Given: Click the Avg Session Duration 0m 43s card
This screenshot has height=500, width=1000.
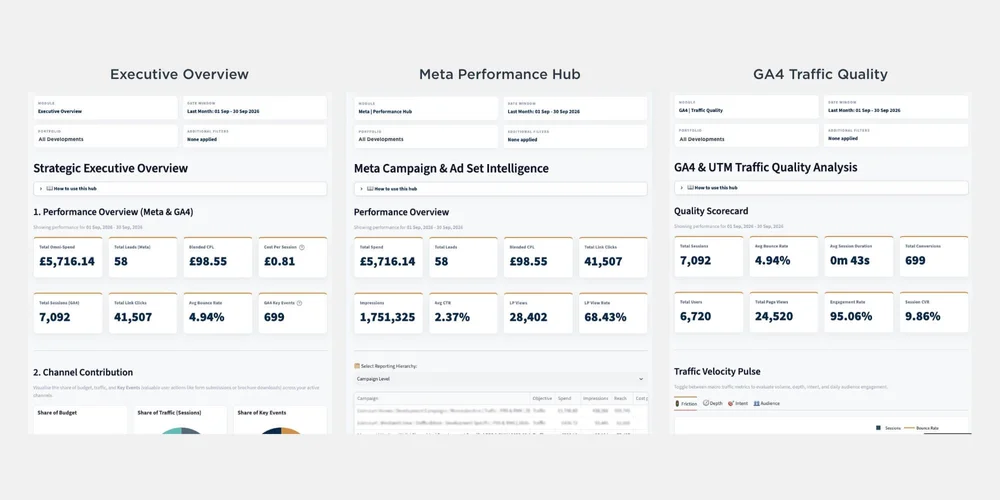Looking at the screenshot, I should click(x=859, y=256).
